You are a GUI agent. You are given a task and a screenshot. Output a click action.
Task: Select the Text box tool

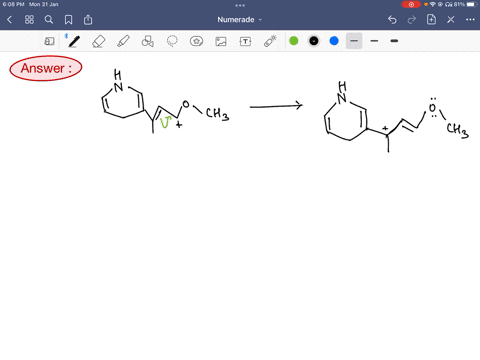tap(245, 41)
